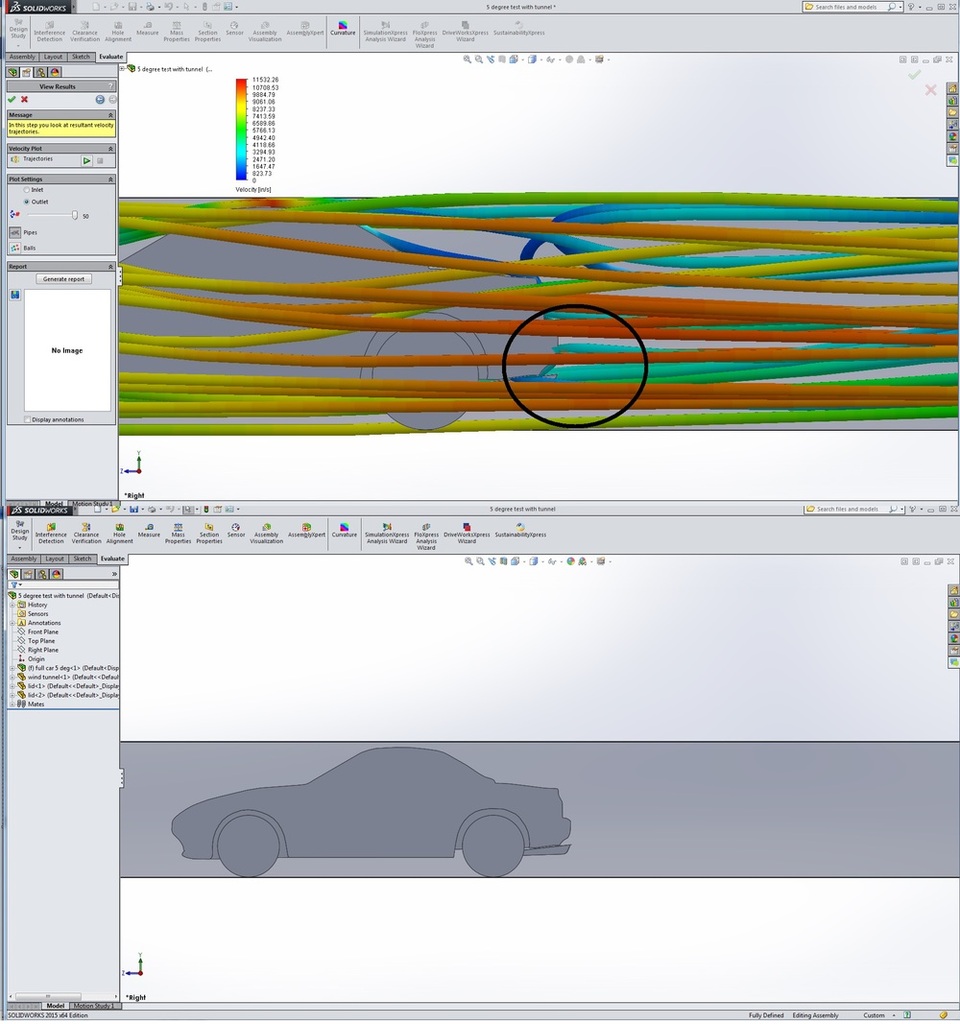
Task: Activate the Curvature display tool
Action: (343, 28)
